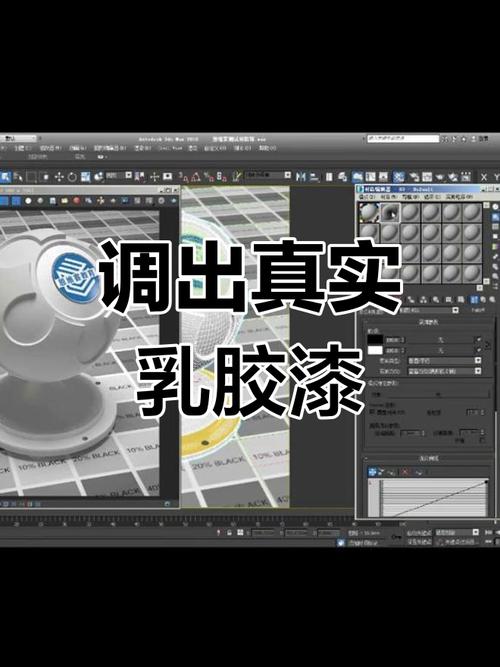
Task: Toggle the checkbox in Fresnel parameters section
Action: pyautogui.click(x=371, y=412)
